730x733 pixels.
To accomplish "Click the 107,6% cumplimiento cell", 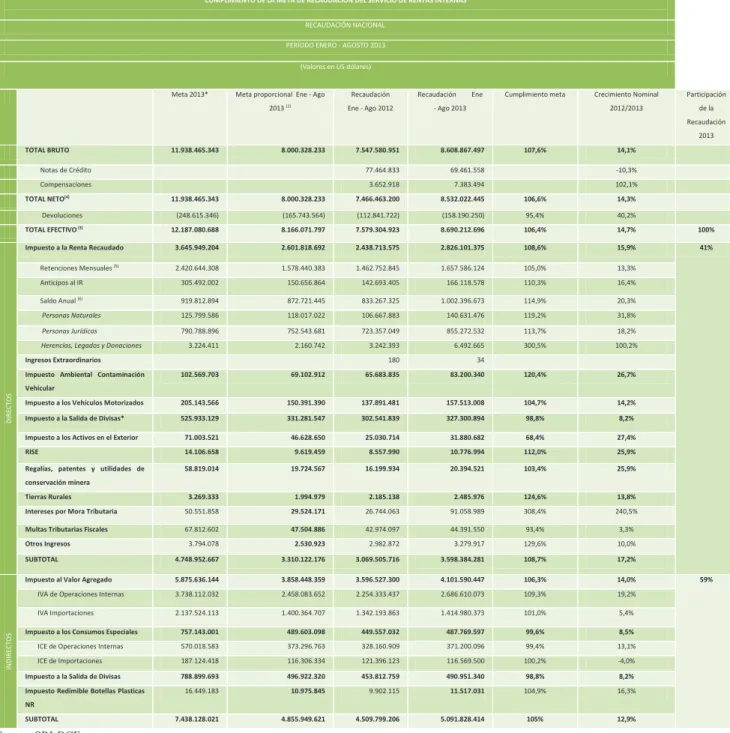I will click(535, 150).
